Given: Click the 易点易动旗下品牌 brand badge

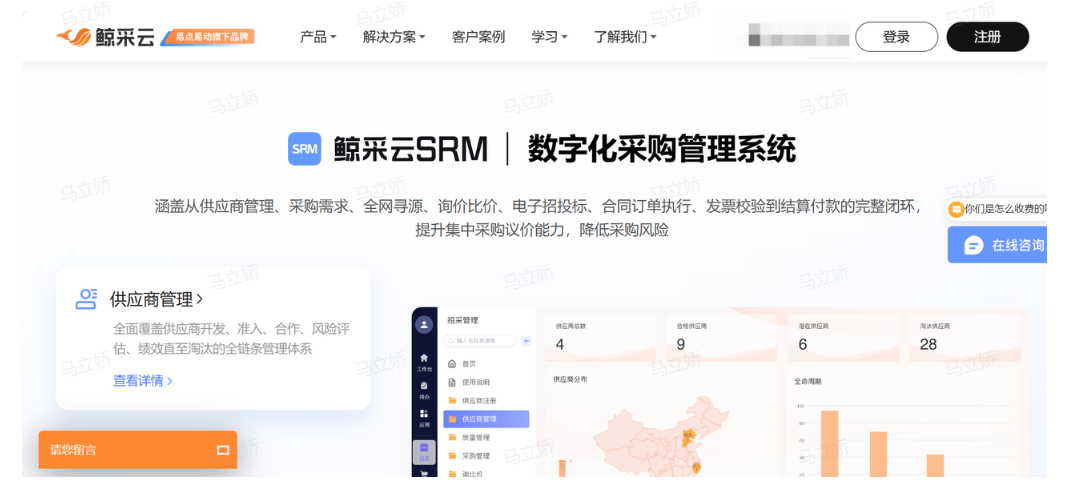Looking at the screenshot, I should tap(208, 37).
